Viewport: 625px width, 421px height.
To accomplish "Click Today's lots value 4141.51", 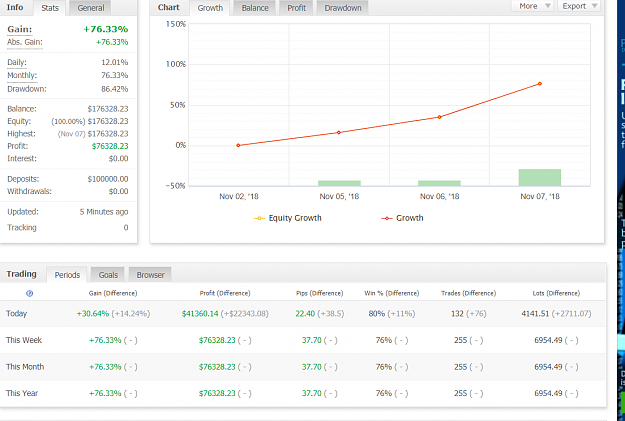I will pyautogui.click(x=535, y=314).
